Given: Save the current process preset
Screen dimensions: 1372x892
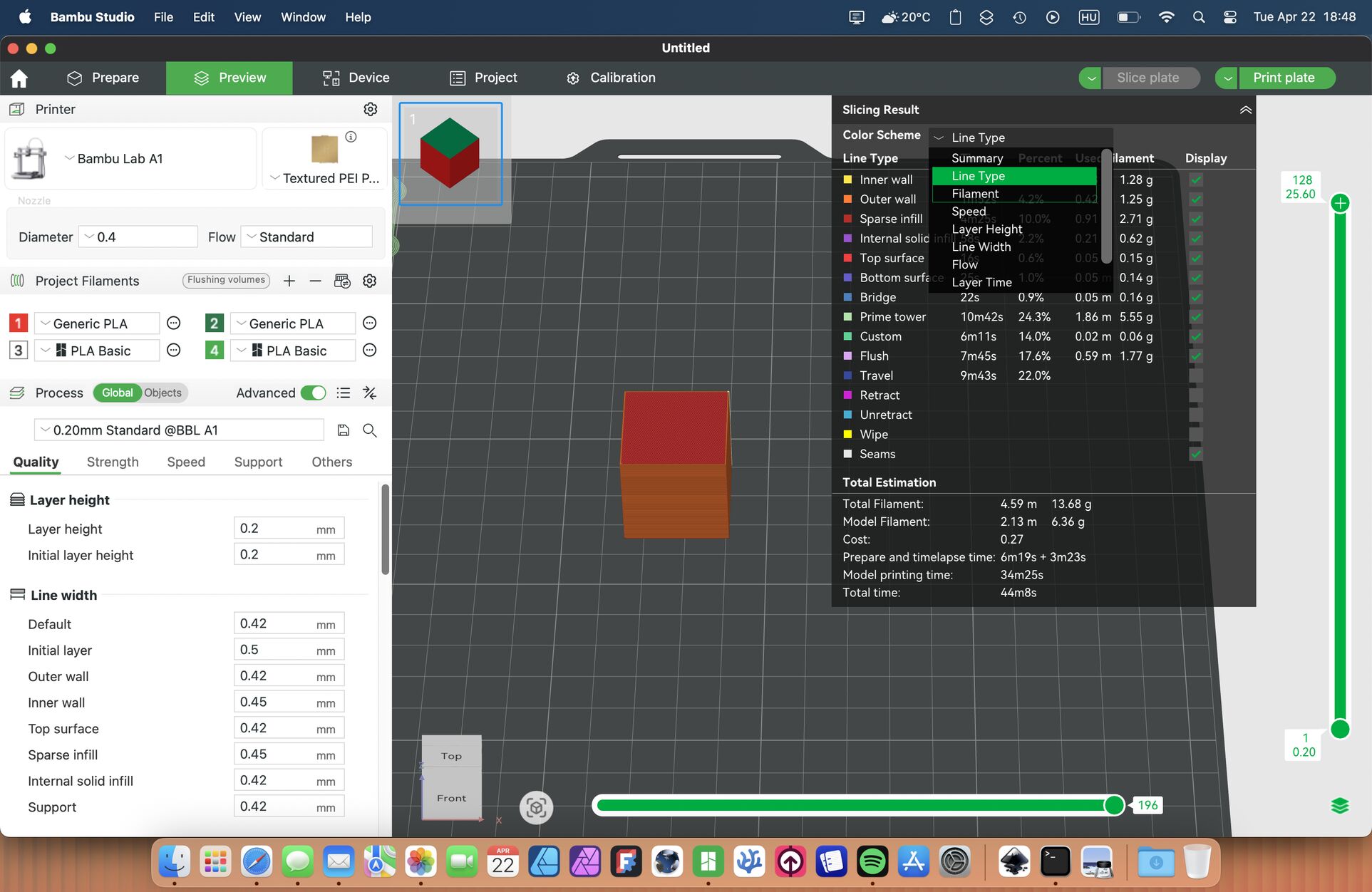Looking at the screenshot, I should (x=343, y=430).
